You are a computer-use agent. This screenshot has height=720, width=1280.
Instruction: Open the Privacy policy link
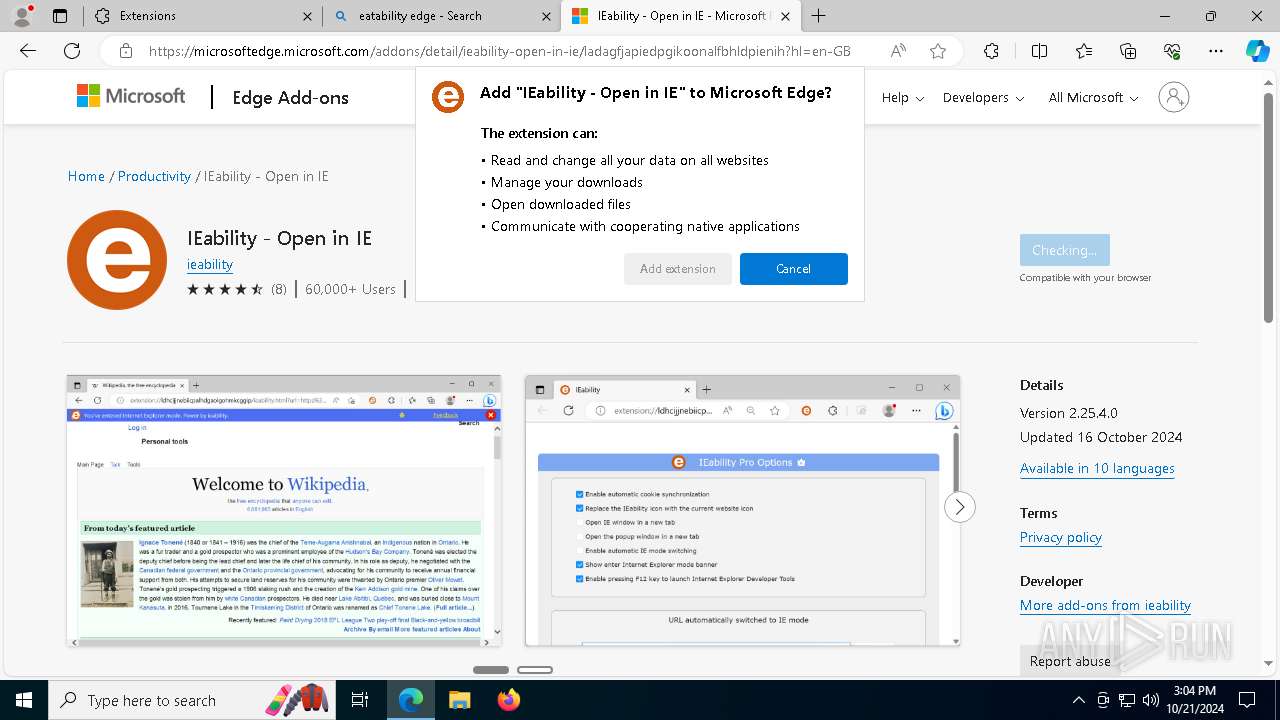click(1061, 537)
